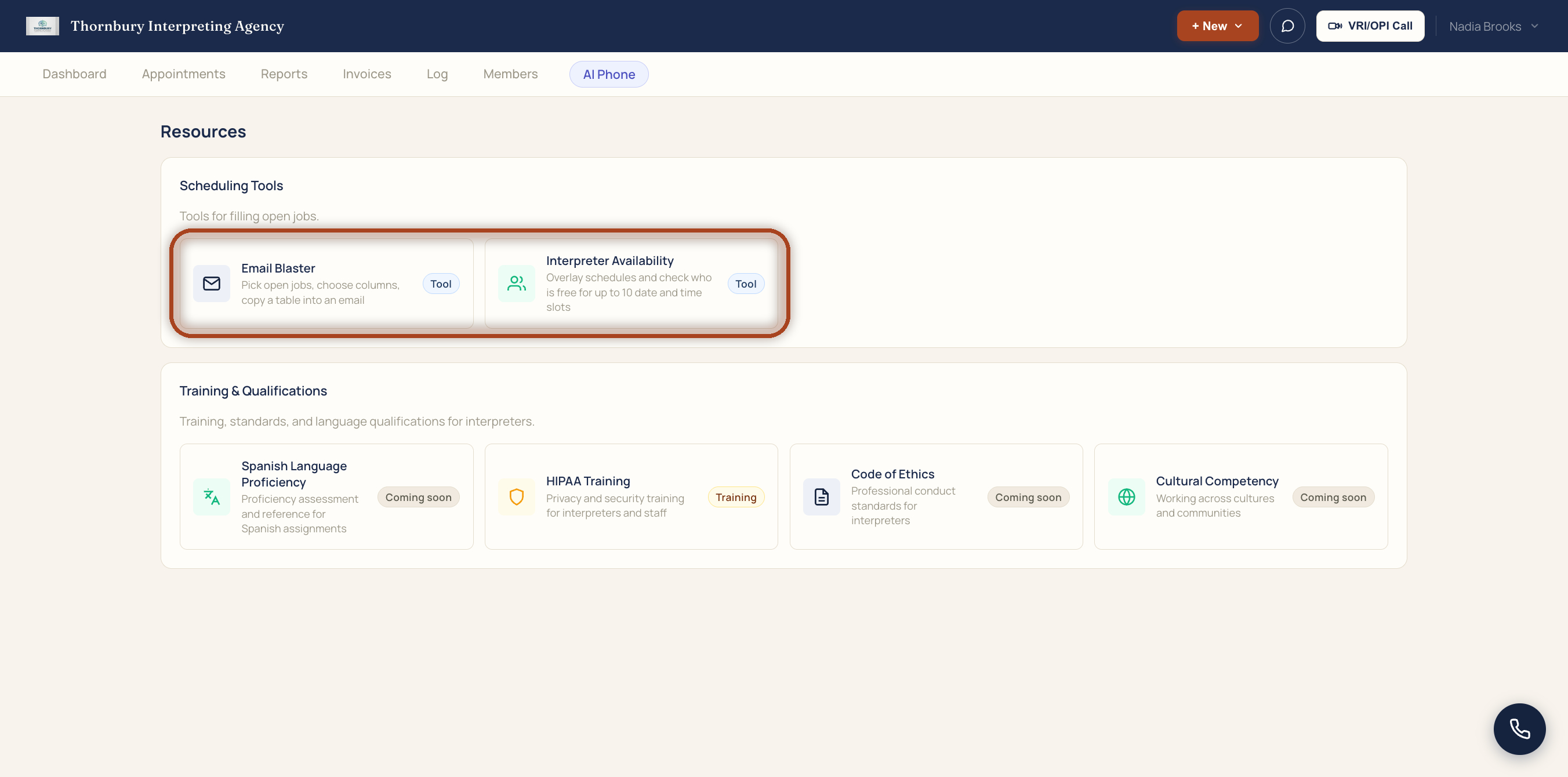The height and width of the screenshot is (777, 1568).
Task: Go to the Members tab
Action: point(510,74)
